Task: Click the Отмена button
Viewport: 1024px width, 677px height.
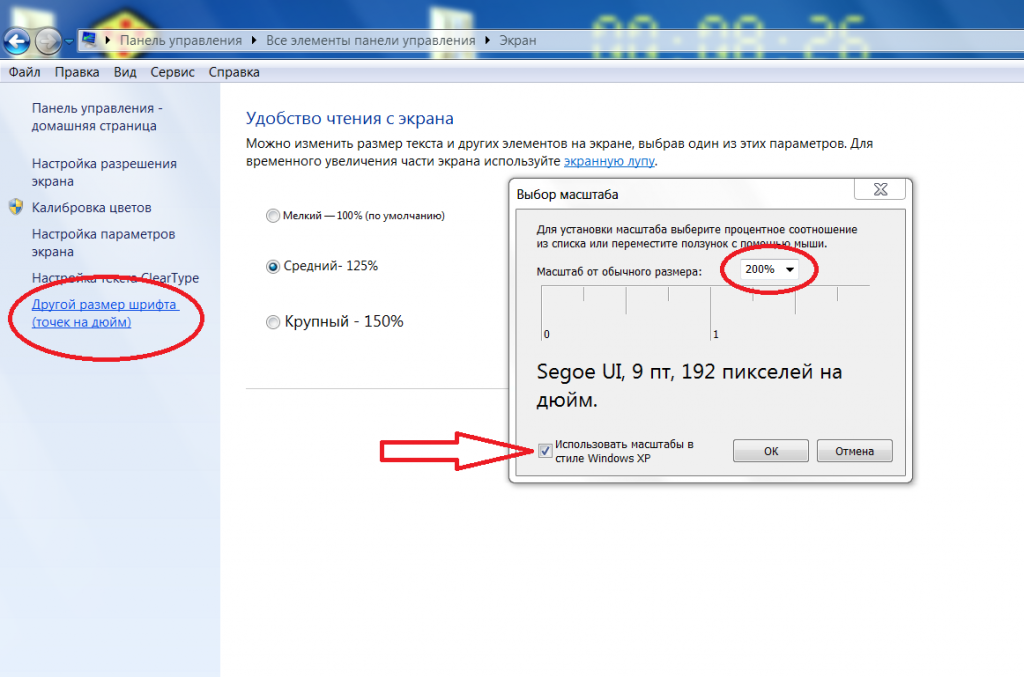Action: 854,451
